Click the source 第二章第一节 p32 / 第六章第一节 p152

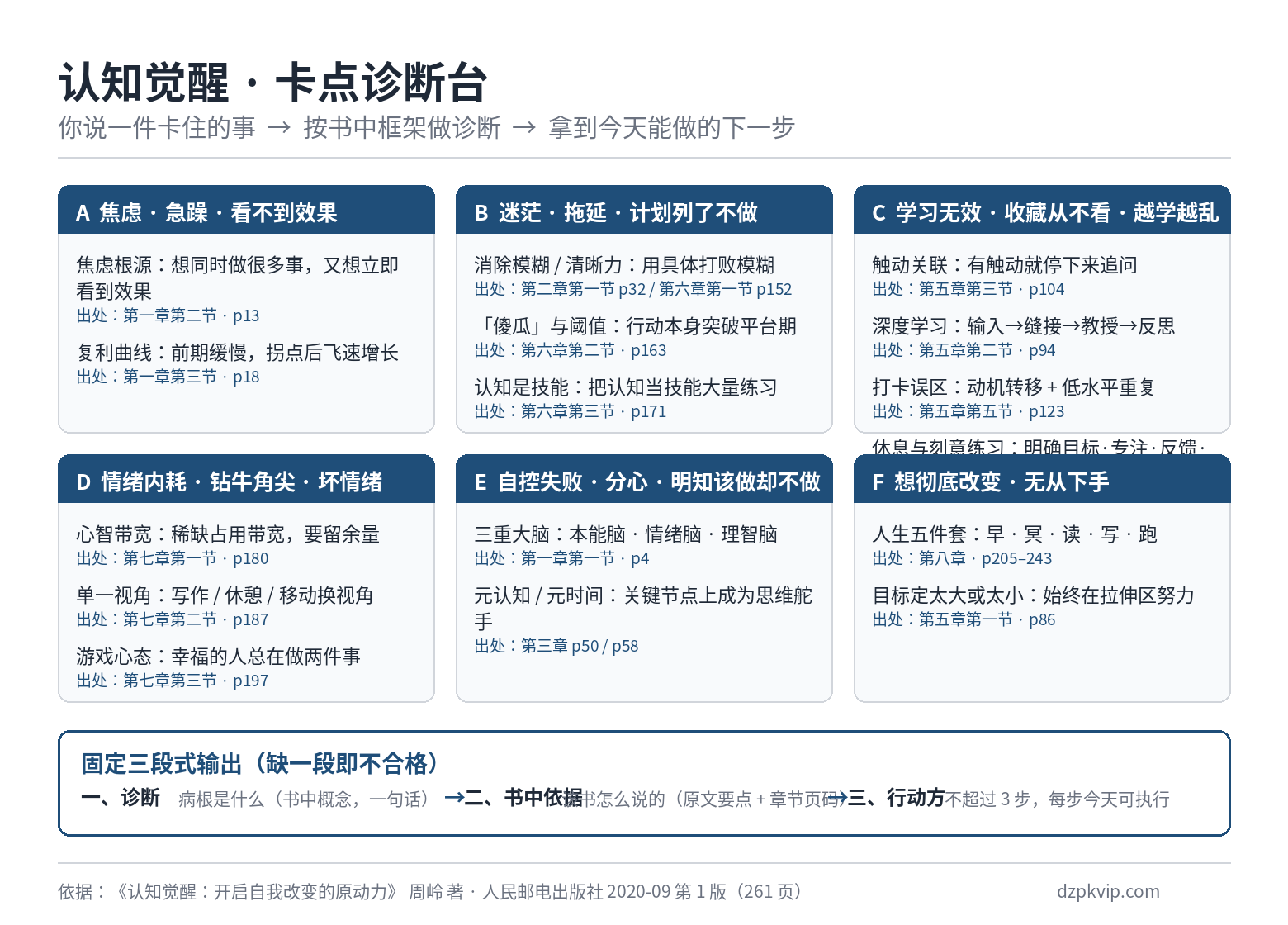click(x=633, y=289)
